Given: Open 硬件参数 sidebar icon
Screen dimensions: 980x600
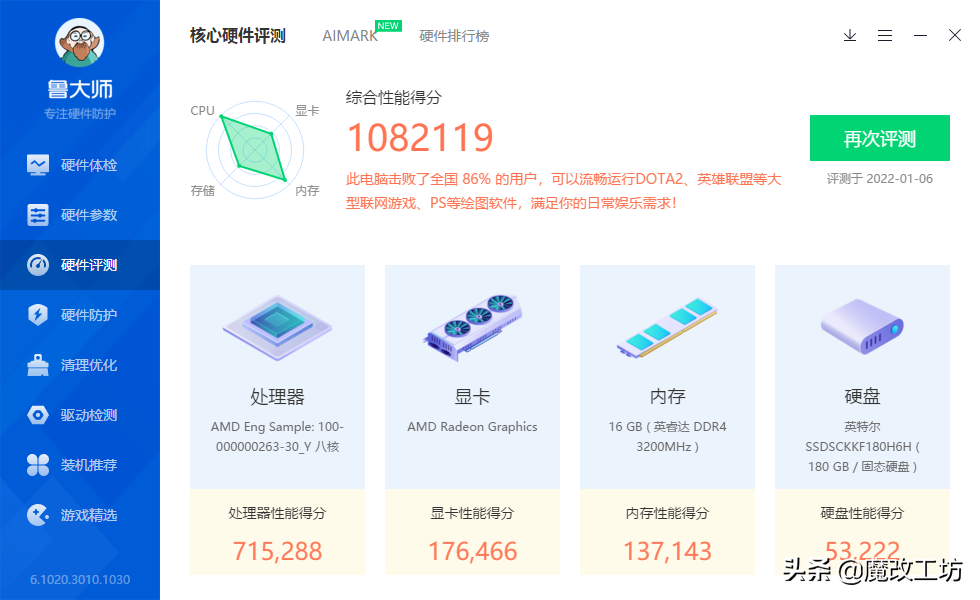Looking at the screenshot, I should point(38,215).
